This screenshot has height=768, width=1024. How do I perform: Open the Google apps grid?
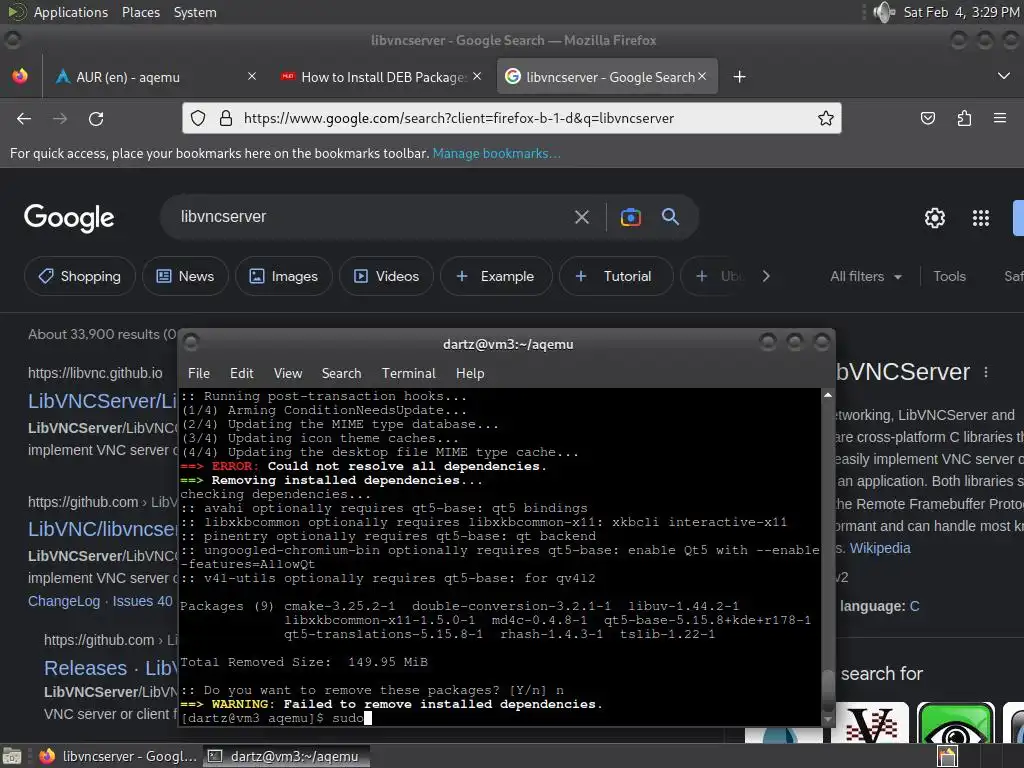980,217
